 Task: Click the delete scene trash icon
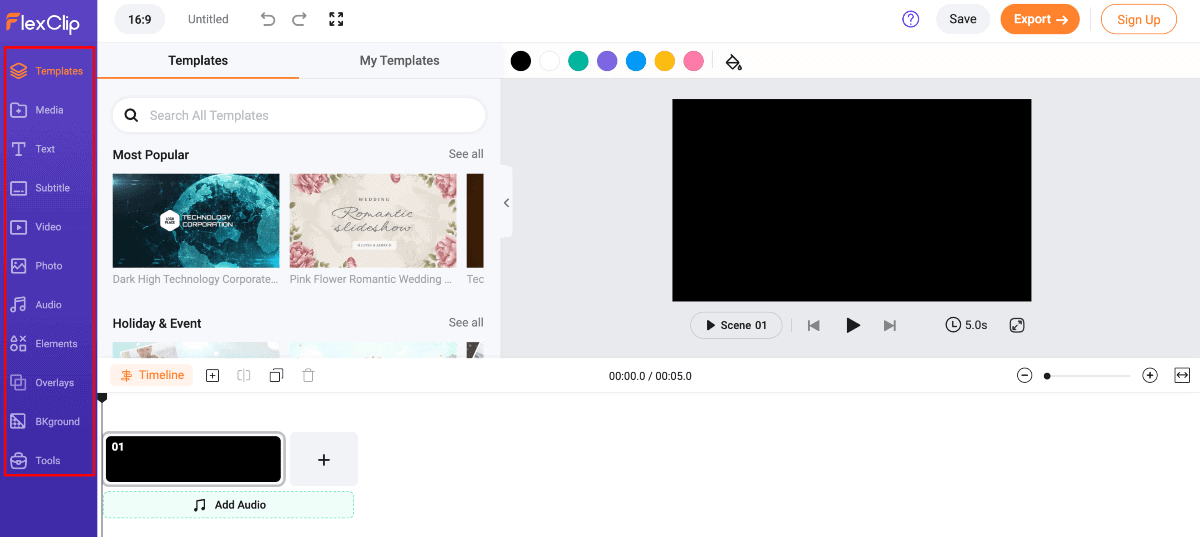tap(308, 376)
